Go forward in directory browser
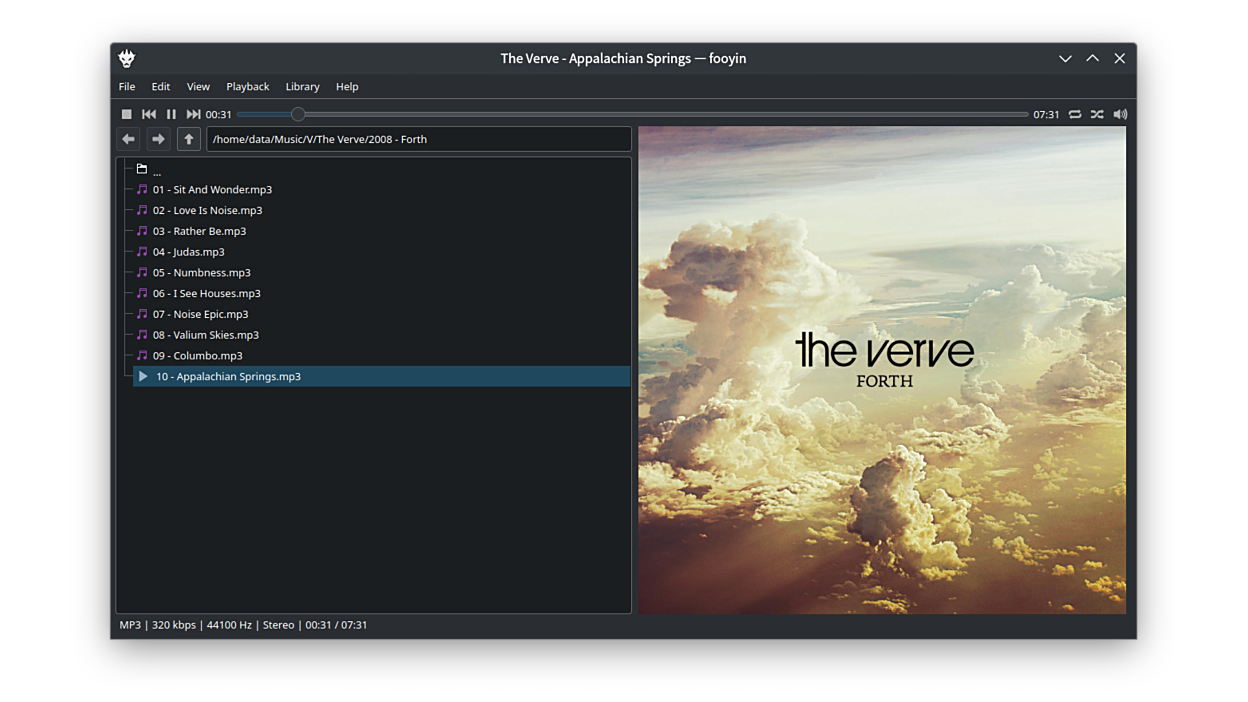1248x702 pixels. (158, 139)
